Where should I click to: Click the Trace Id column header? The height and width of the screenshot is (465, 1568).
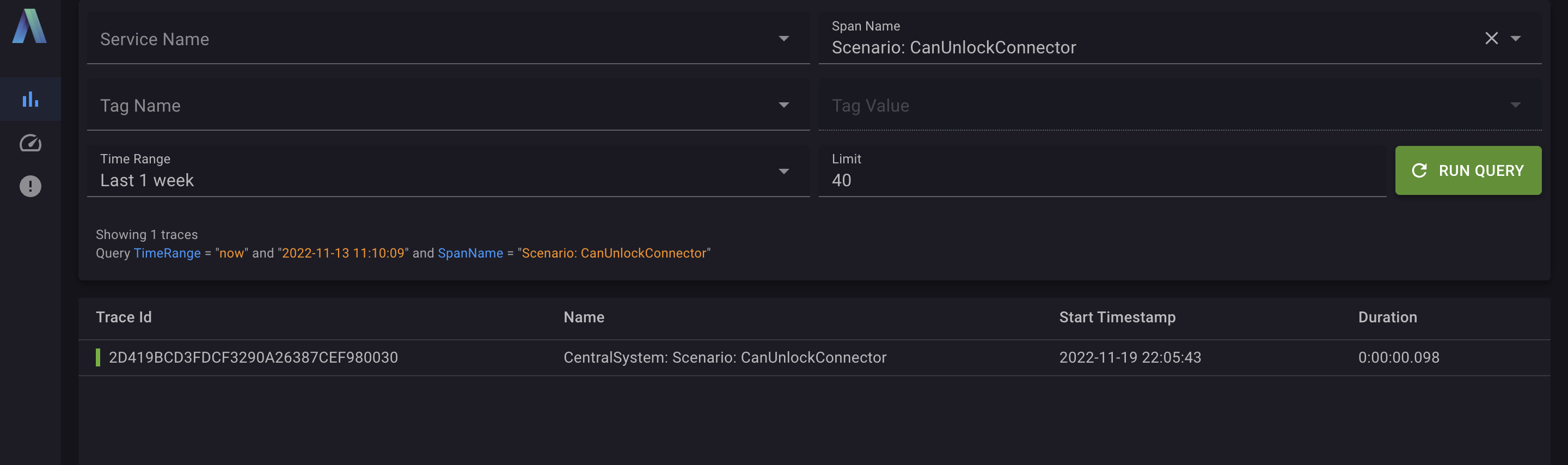124,317
